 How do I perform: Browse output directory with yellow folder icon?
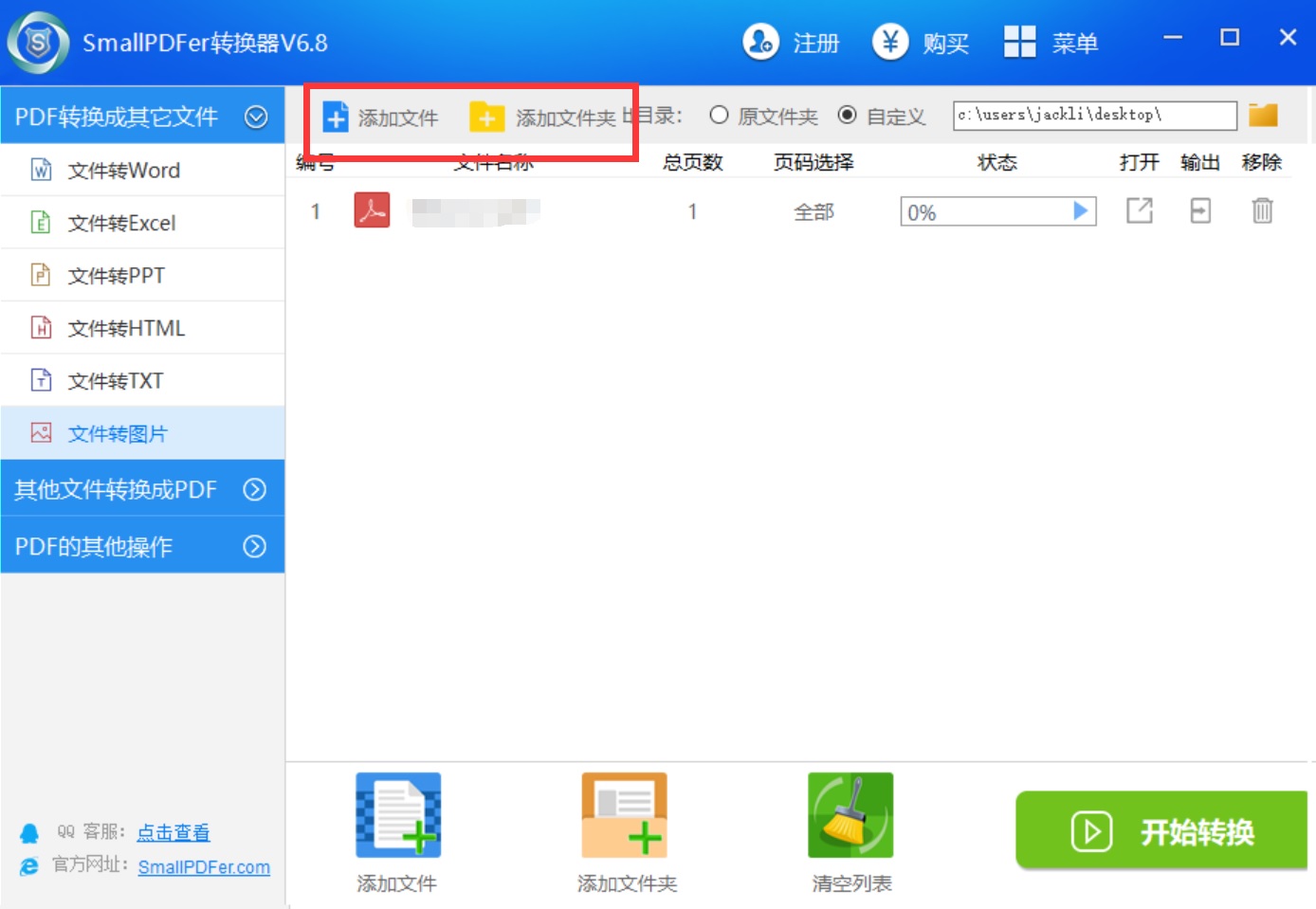coord(1263,115)
